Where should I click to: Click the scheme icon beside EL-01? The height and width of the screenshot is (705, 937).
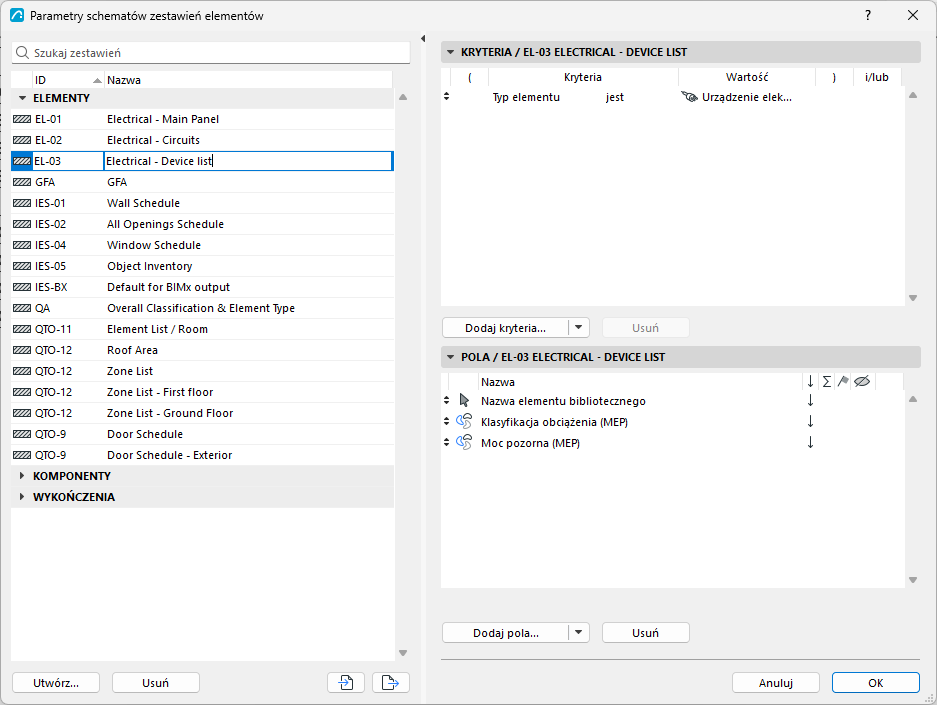coord(22,119)
